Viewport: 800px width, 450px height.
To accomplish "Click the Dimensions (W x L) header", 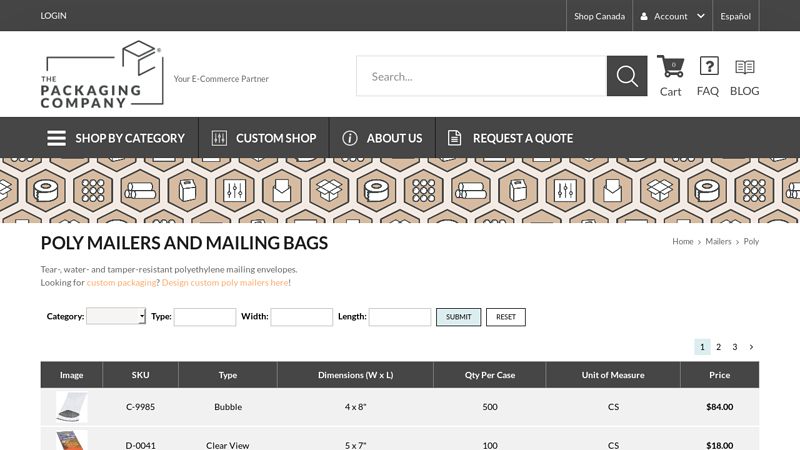I will coord(356,375).
